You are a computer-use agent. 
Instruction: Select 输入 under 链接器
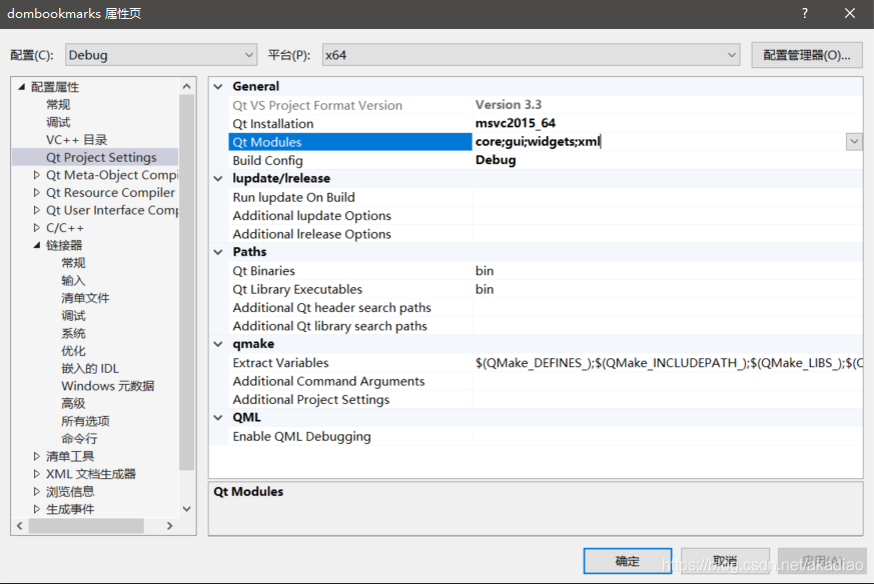(x=73, y=280)
